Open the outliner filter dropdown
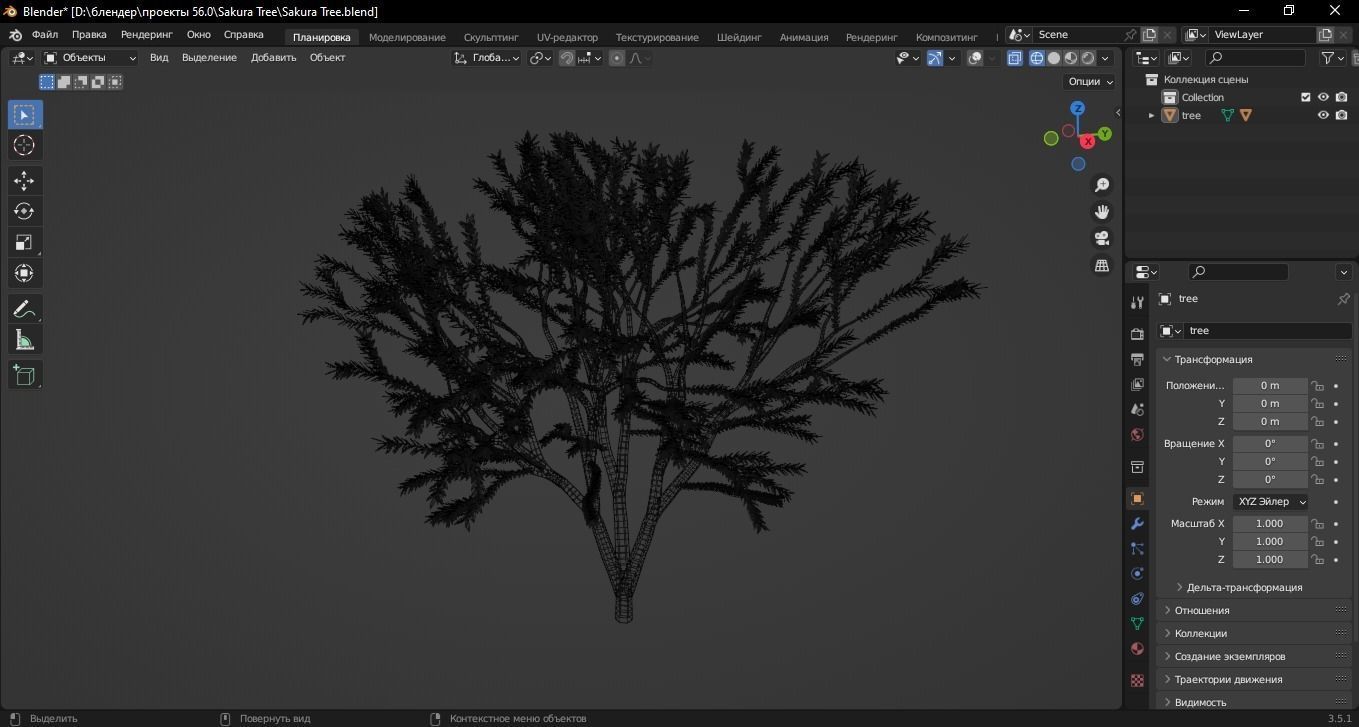The height and width of the screenshot is (727, 1359). coord(1333,58)
